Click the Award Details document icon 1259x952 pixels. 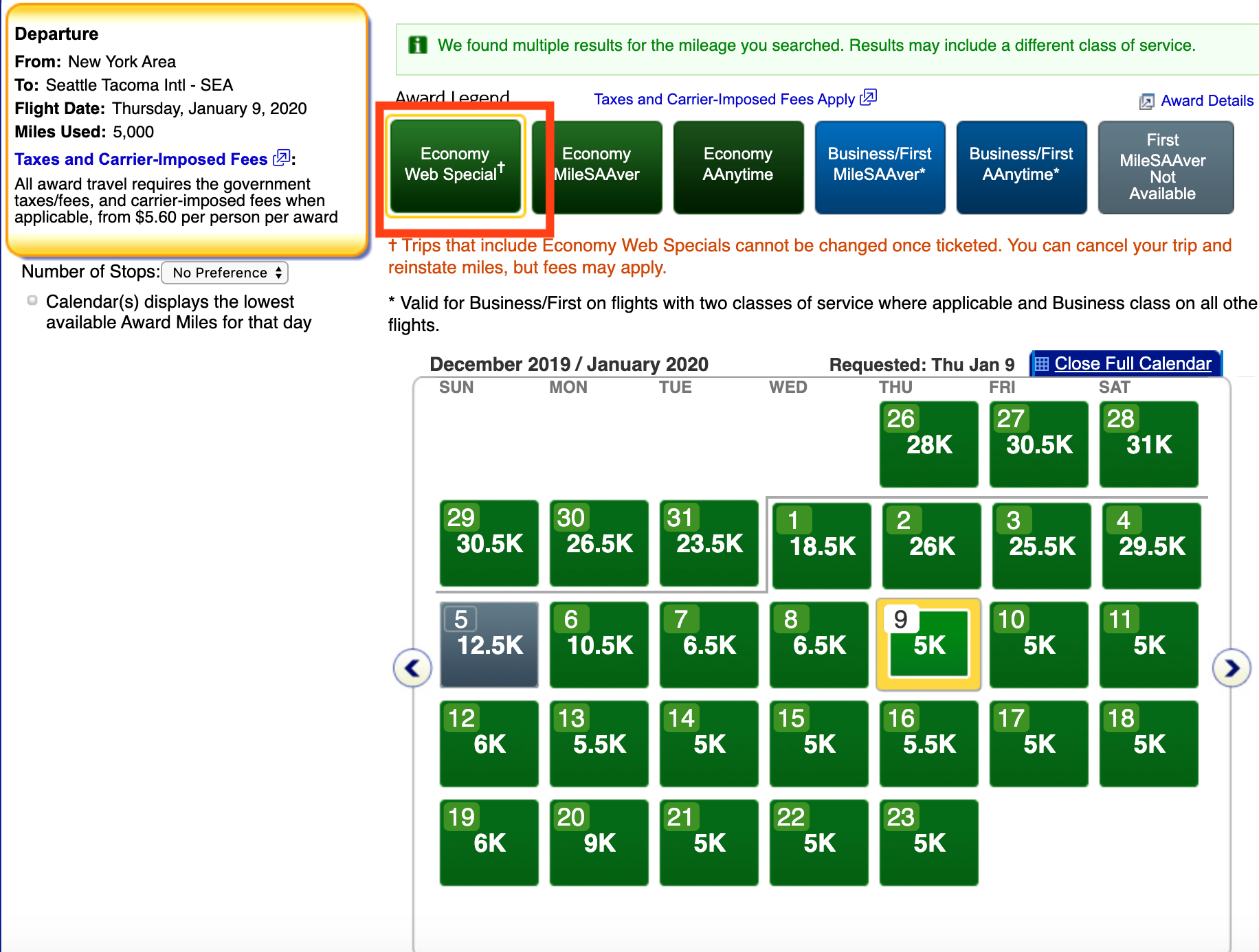(1146, 102)
